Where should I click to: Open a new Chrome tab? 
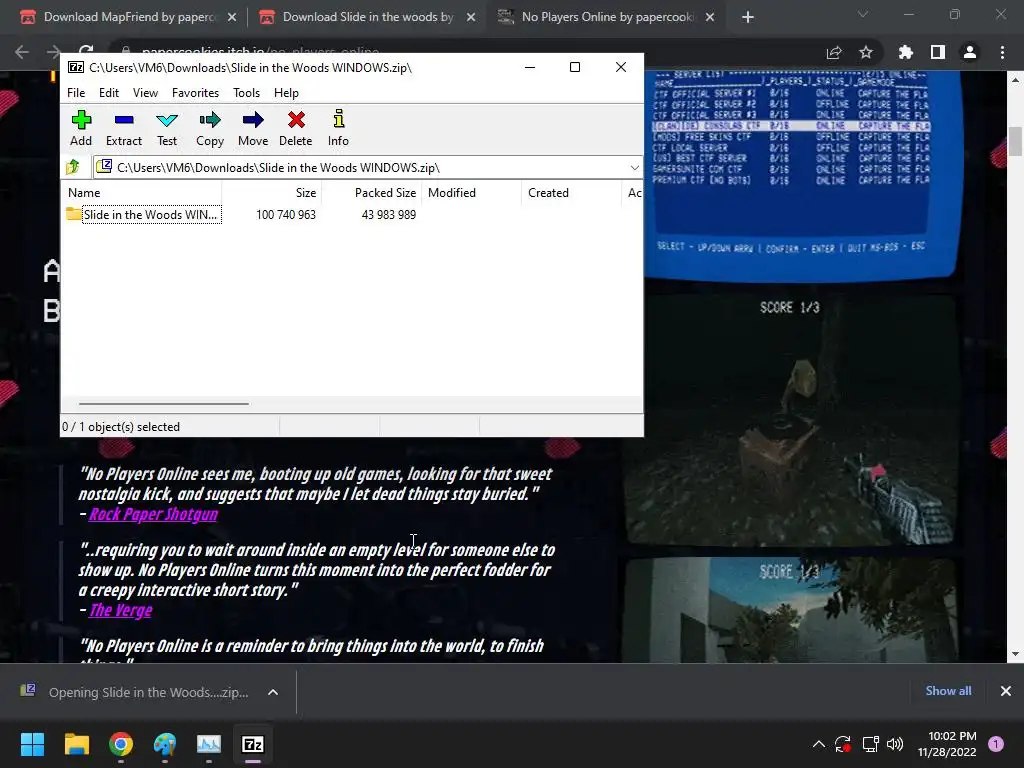click(x=748, y=17)
